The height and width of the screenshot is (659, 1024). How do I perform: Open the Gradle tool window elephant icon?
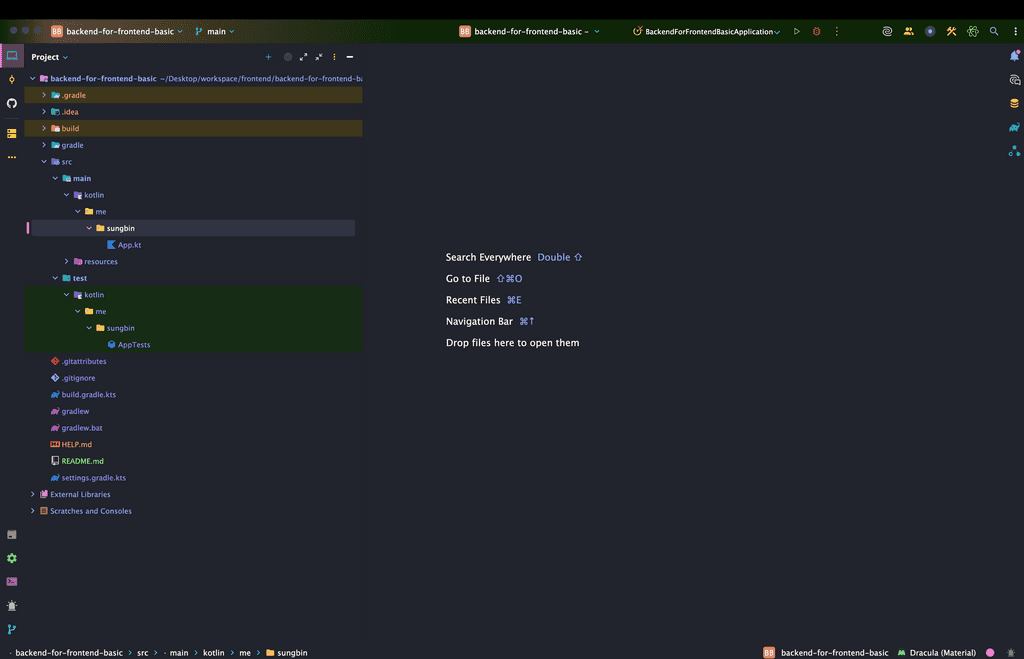pos(1014,127)
